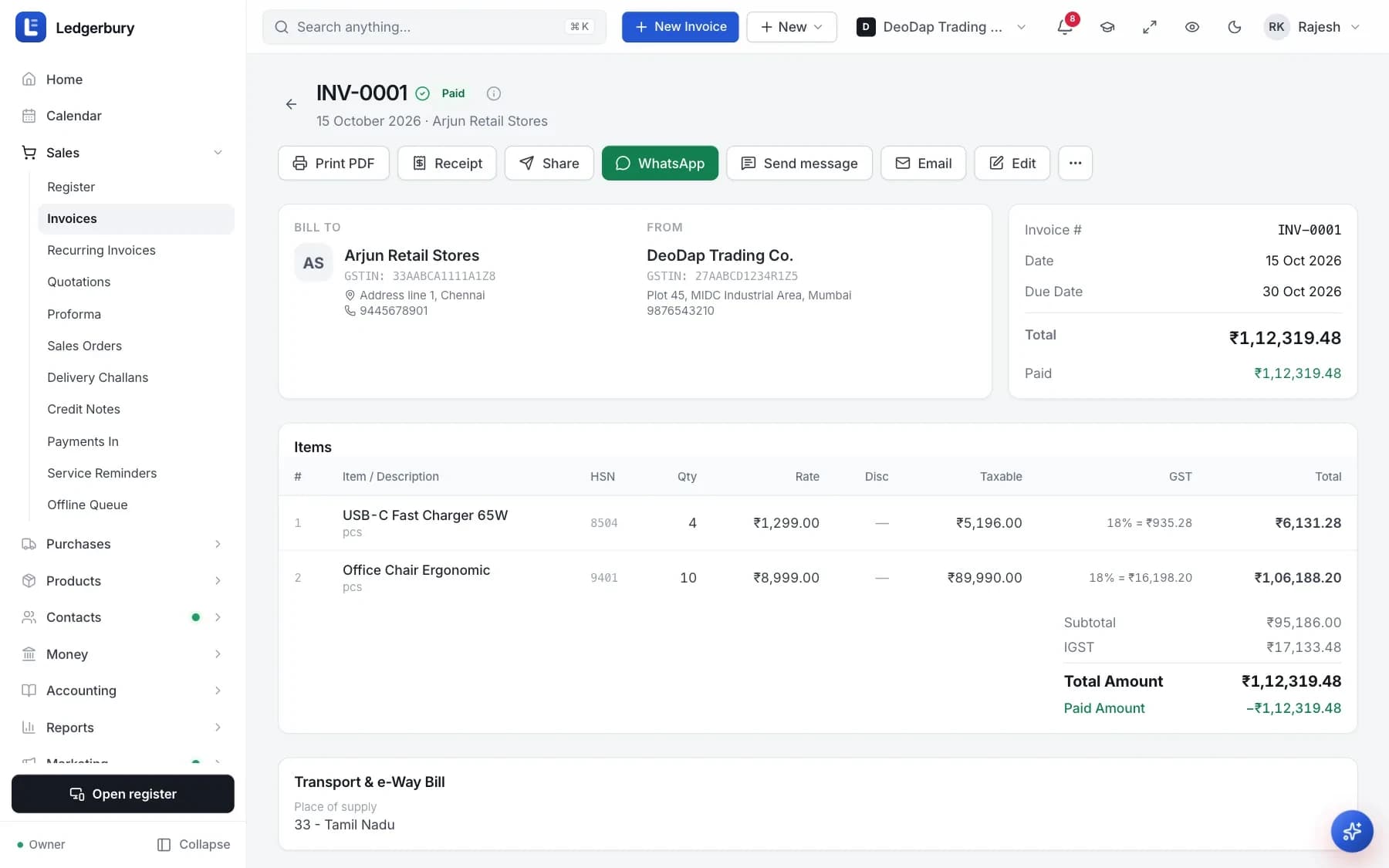Expand the Reports section
This screenshot has width=1389, height=868.
click(123, 728)
